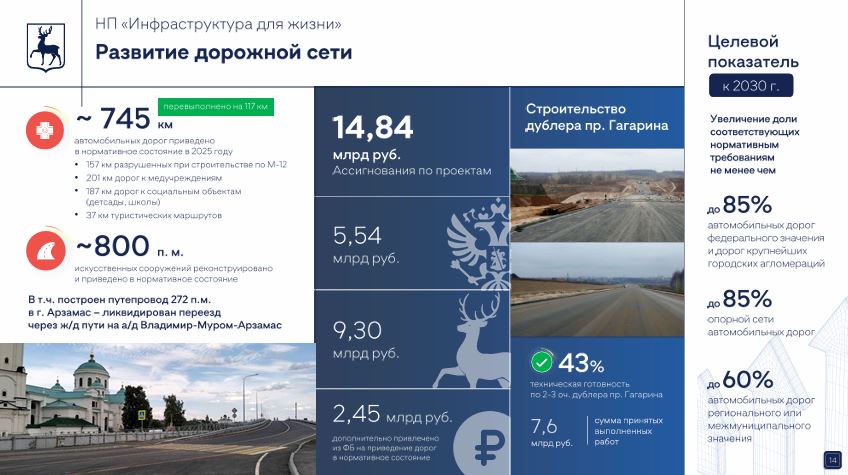Click the deer coat of arms logo
The height and width of the screenshot is (475, 848).
(x=46, y=46)
